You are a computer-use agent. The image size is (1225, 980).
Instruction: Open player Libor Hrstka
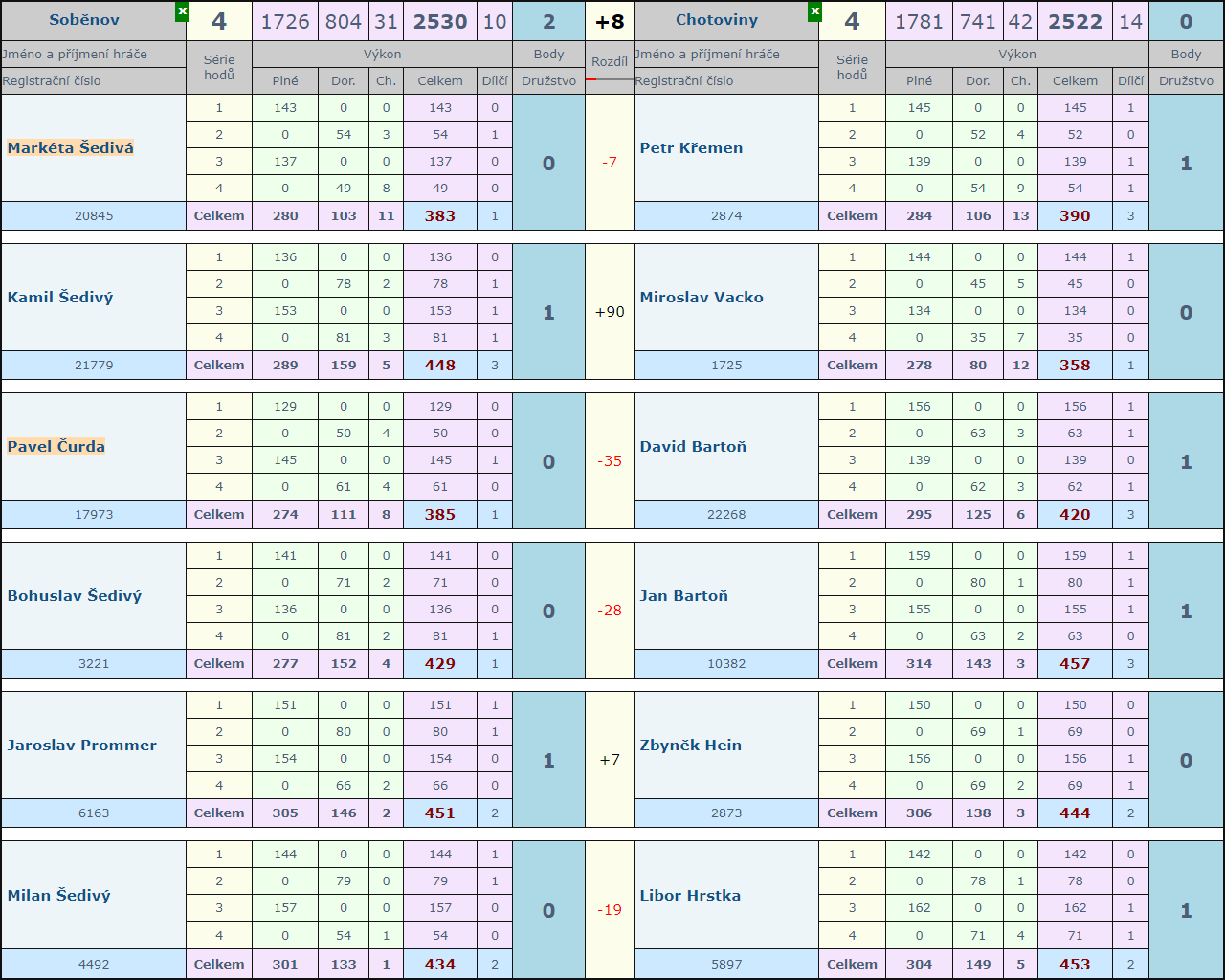(690, 895)
